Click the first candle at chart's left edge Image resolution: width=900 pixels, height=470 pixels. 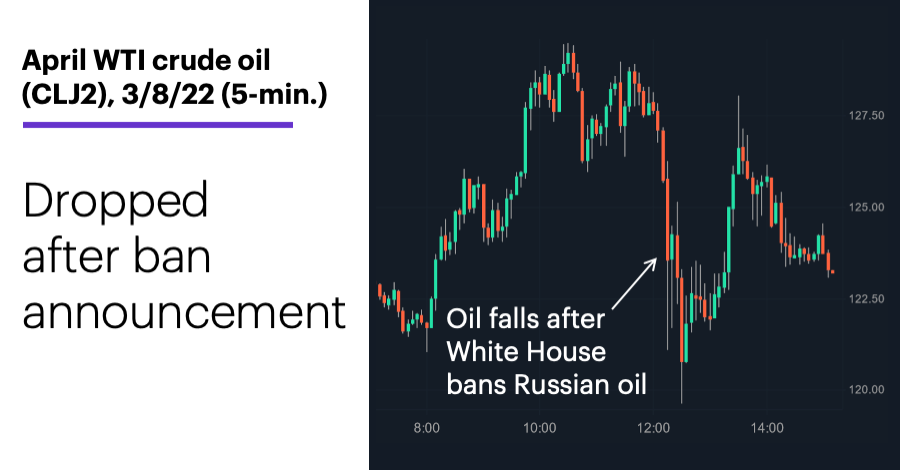379,290
